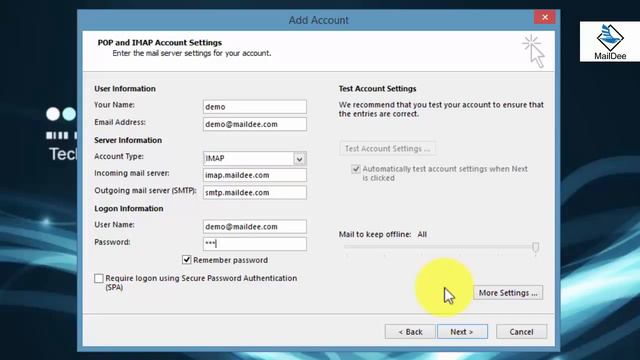Cancel the Add Account dialog
The height and width of the screenshot is (360, 640).
521,332
